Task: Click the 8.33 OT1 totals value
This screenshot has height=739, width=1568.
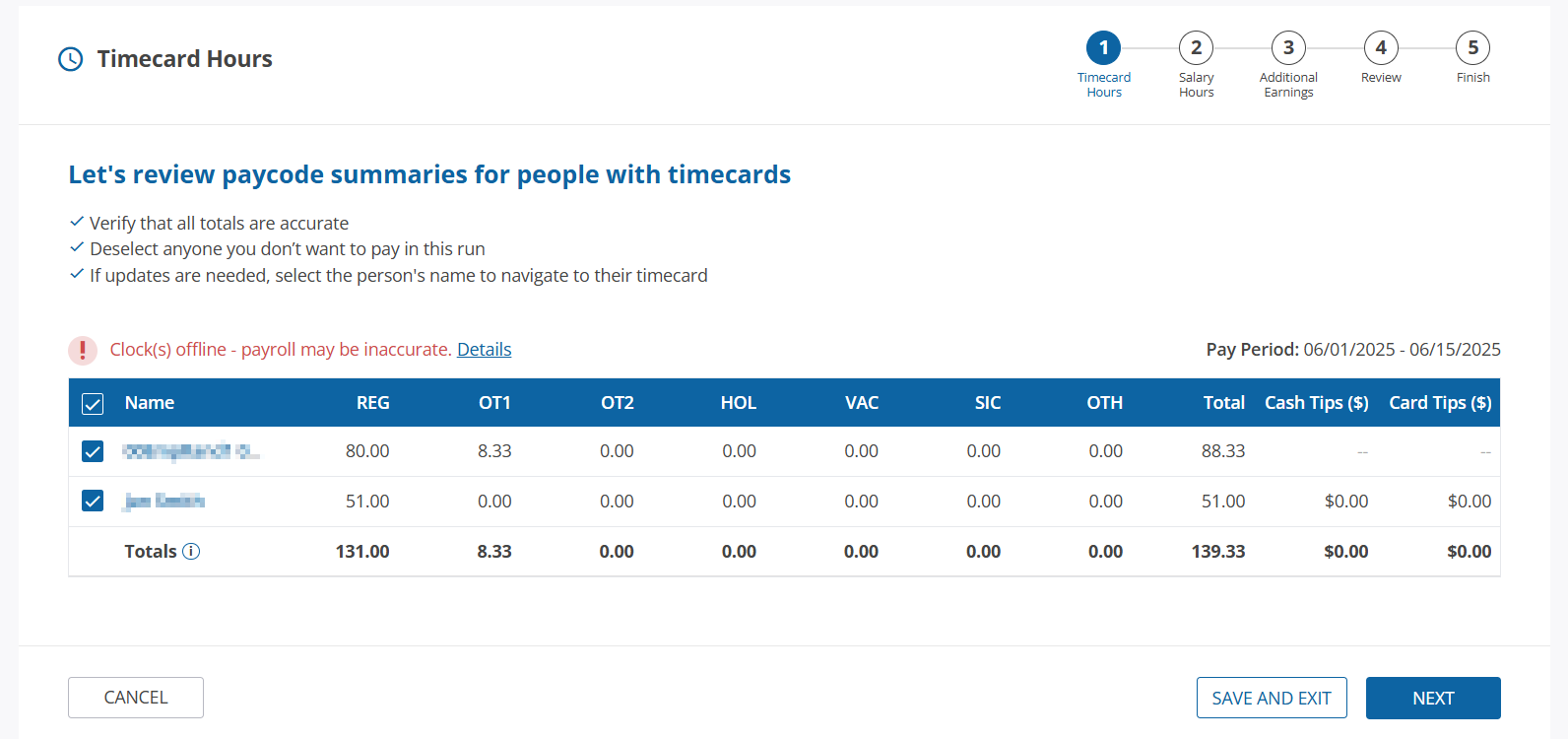Action: point(494,552)
